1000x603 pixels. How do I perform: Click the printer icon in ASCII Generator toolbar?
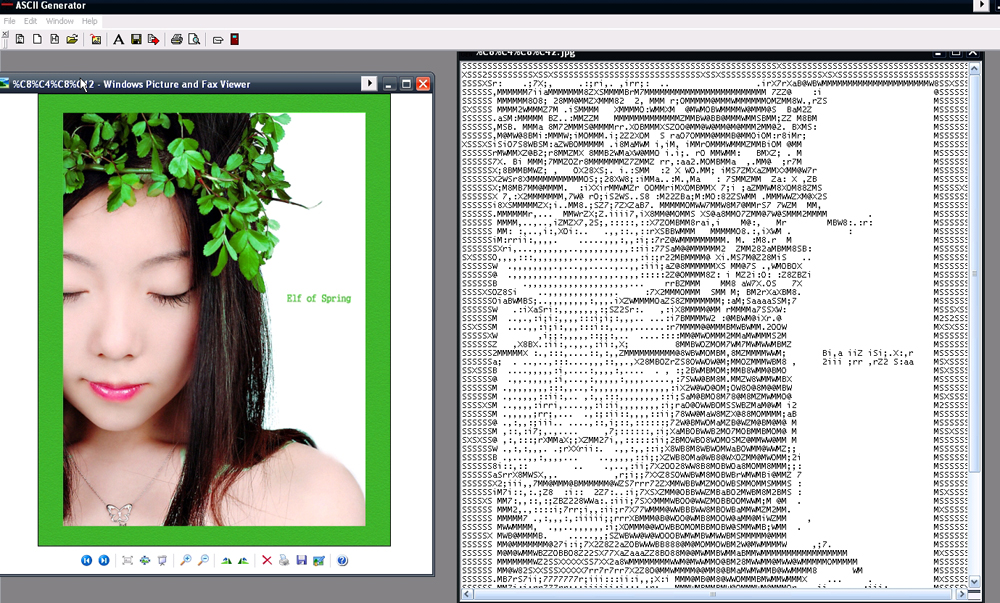[176, 40]
